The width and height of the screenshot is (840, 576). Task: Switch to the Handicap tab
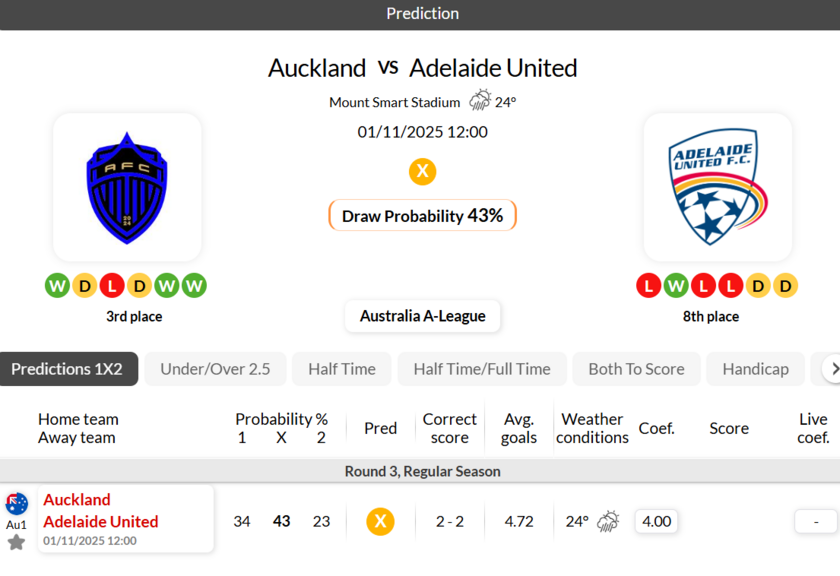pyautogui.click(x=755, y=369)
